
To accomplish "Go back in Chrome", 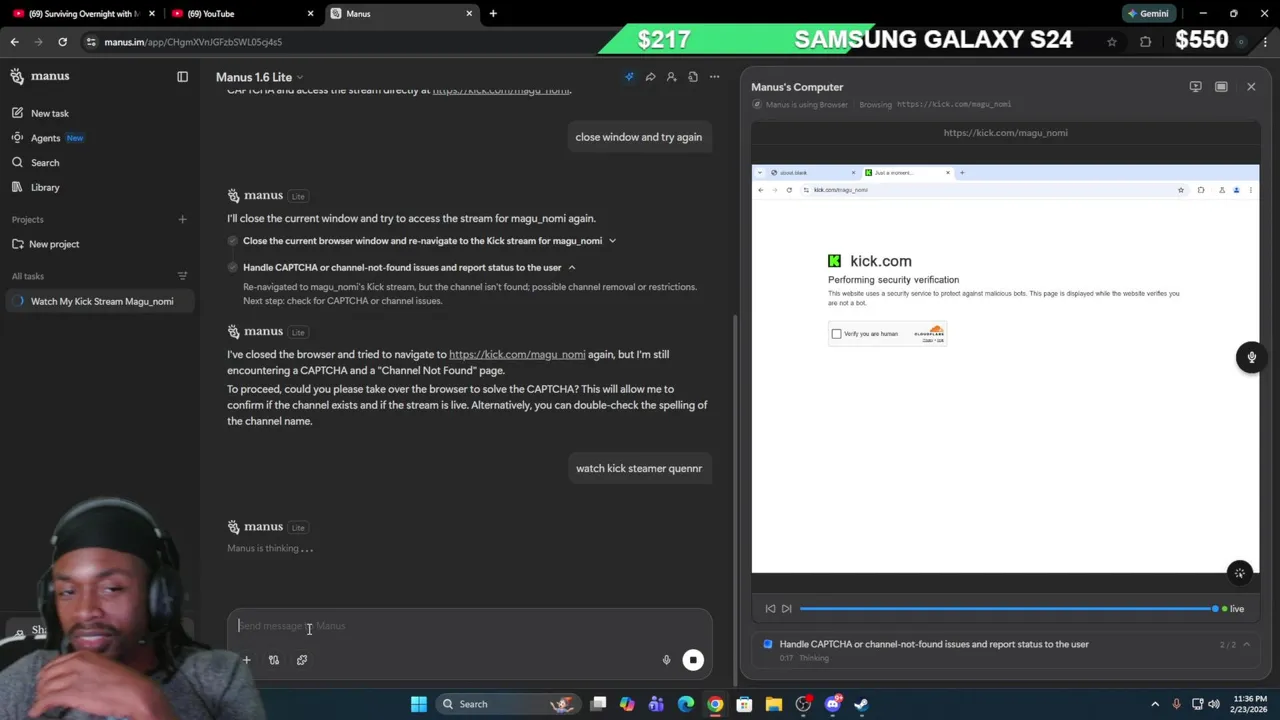I will (14, 42).
